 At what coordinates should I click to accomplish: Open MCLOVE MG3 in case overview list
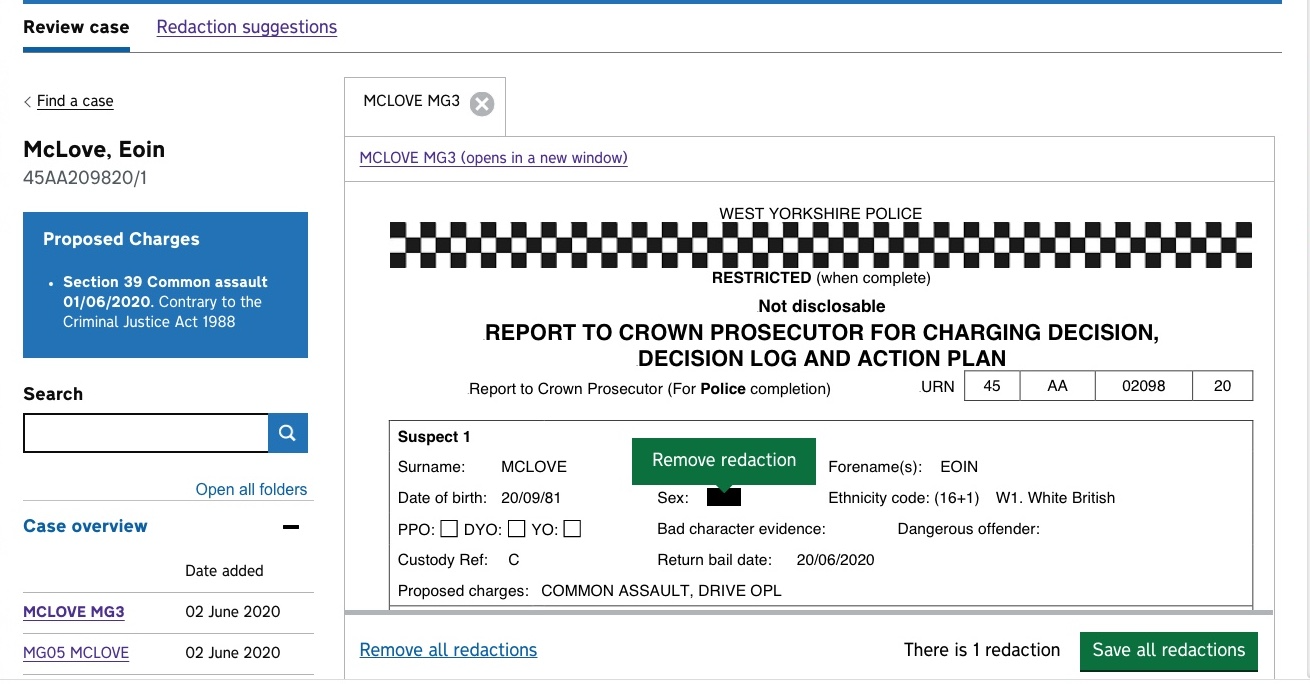tap(74, 612)
